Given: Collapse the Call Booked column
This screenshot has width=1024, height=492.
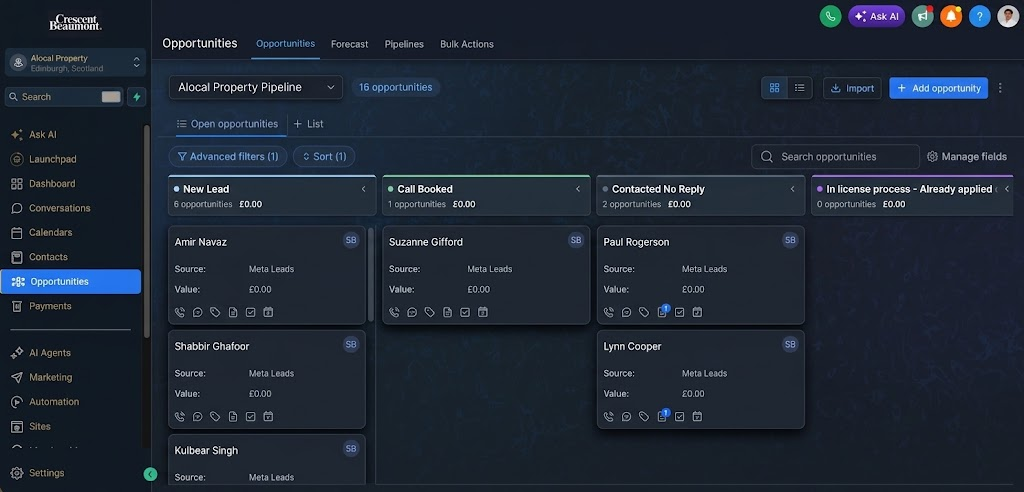Looking at the screenshot, I should [578, 189].
